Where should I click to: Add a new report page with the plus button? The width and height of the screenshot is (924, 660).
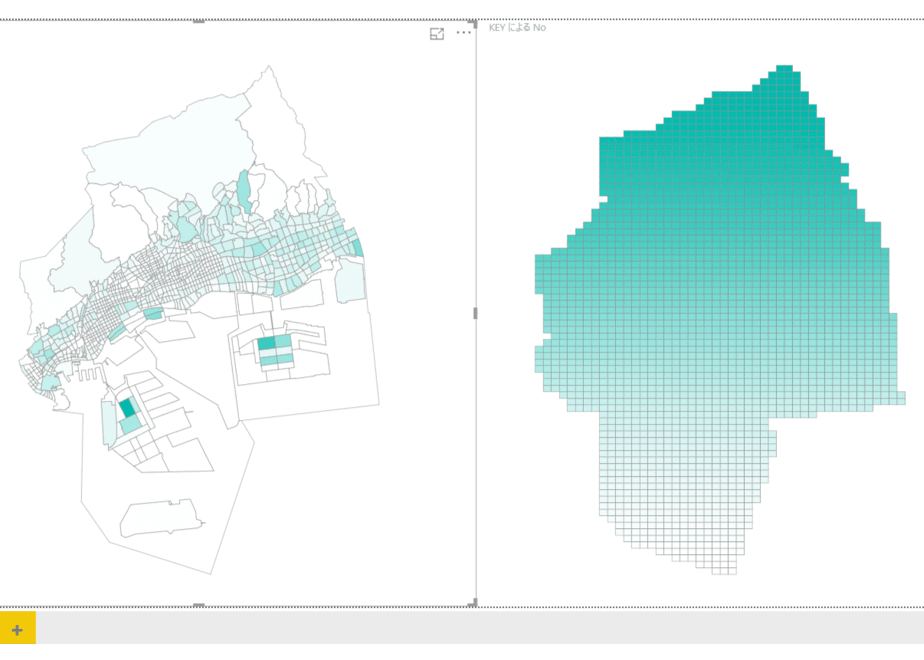point(18,630)
